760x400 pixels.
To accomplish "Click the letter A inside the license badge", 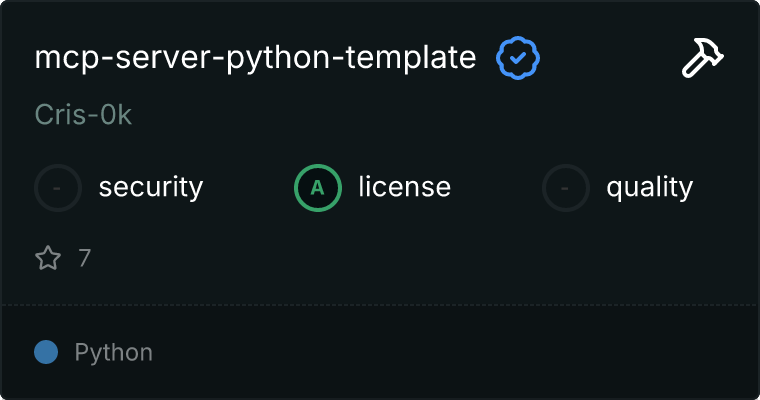I will 318,187.
